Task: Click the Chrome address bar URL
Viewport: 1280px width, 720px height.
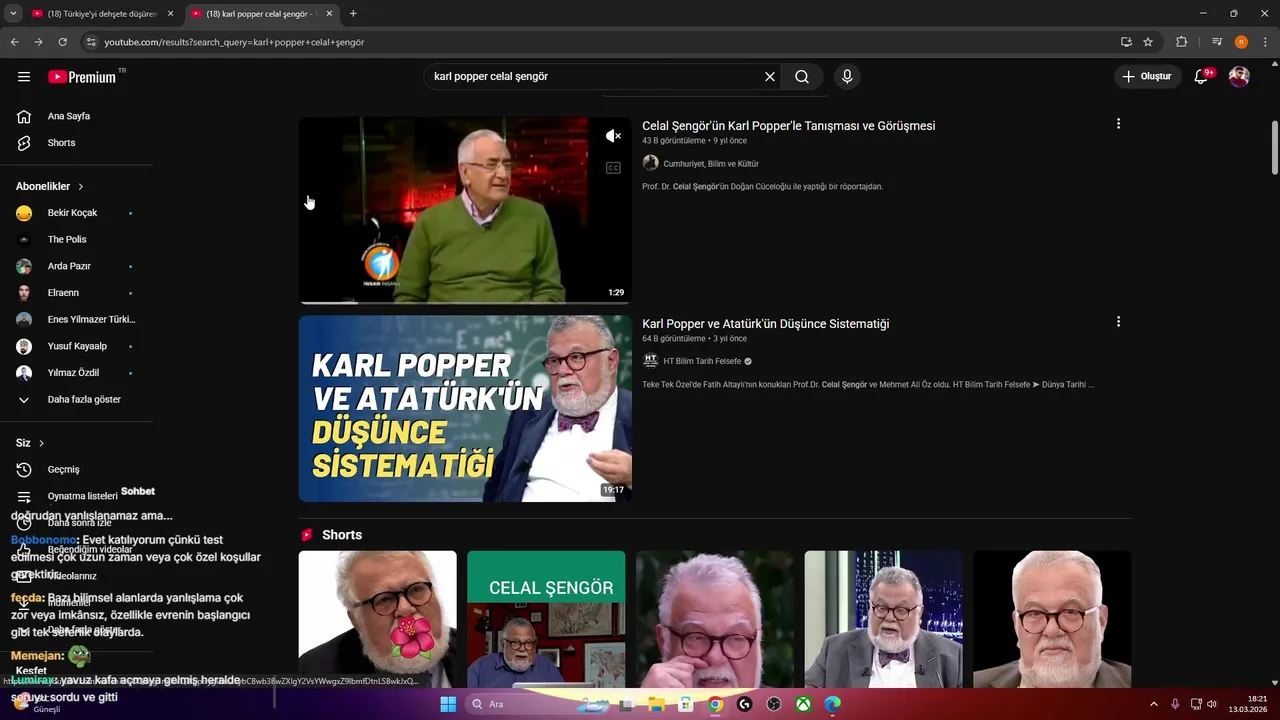Action: click(x=234, y=42)
